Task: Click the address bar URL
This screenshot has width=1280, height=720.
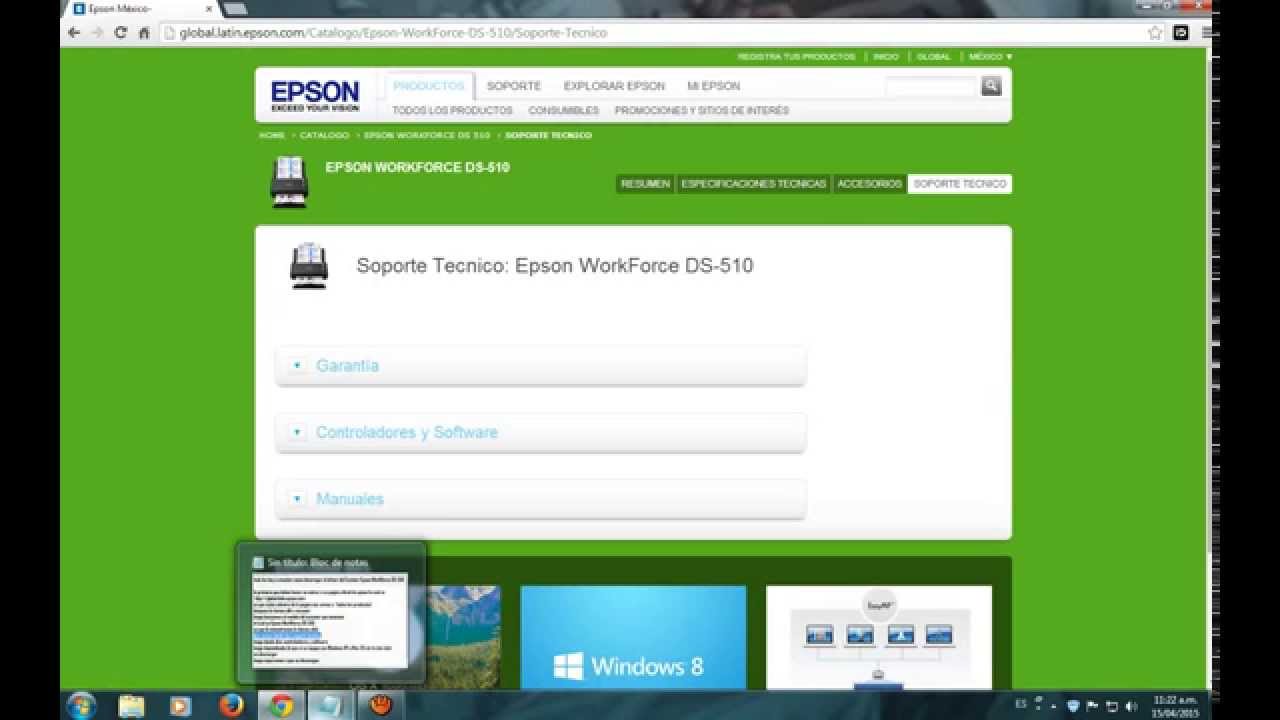Action: pos(393,33)
